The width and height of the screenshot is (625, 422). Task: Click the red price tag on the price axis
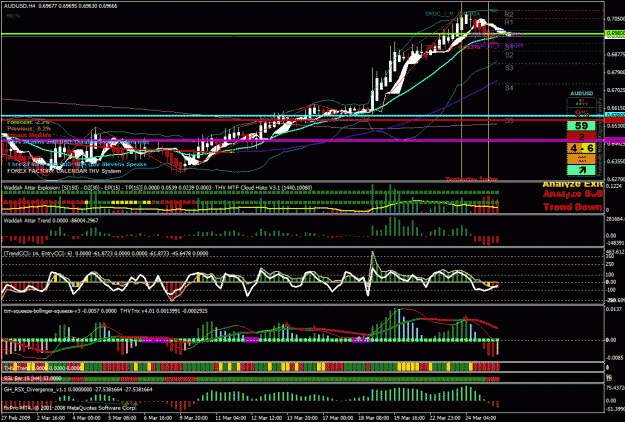615,120
